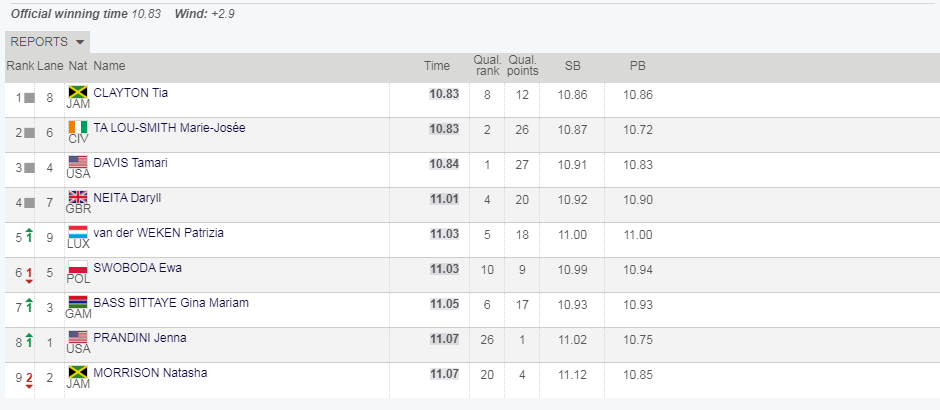Viewport: 940px width, 410px height.
Task: Open the REPORTS dropdown menu
Action: point(47,42)
